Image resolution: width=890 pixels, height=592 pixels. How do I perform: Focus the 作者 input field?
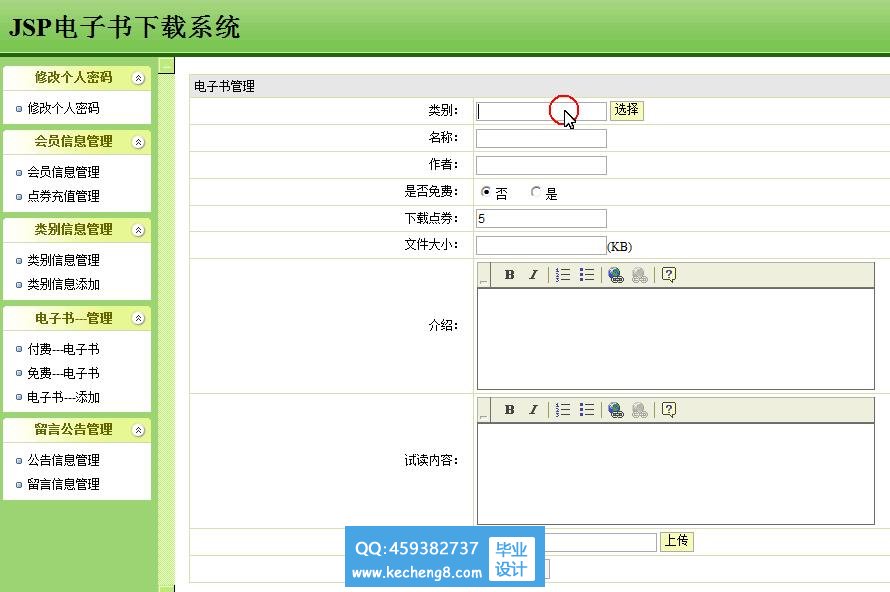[541, 165]
